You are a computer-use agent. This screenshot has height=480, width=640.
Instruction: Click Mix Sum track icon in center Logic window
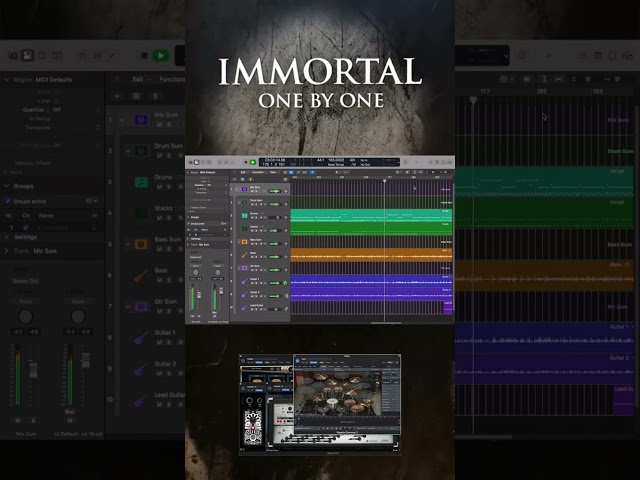[244, 189]
